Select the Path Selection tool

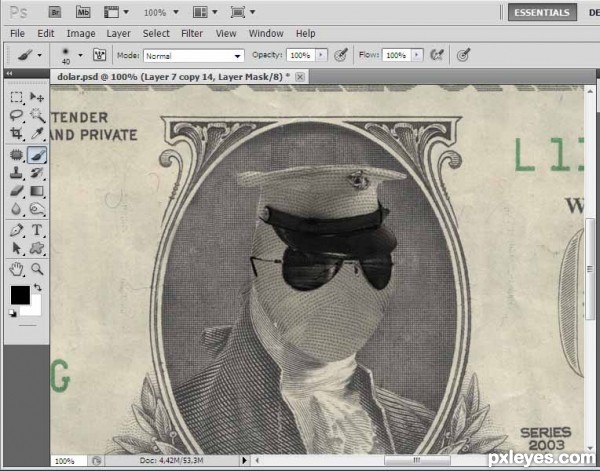pyautogui.click(x=16, y=248)
